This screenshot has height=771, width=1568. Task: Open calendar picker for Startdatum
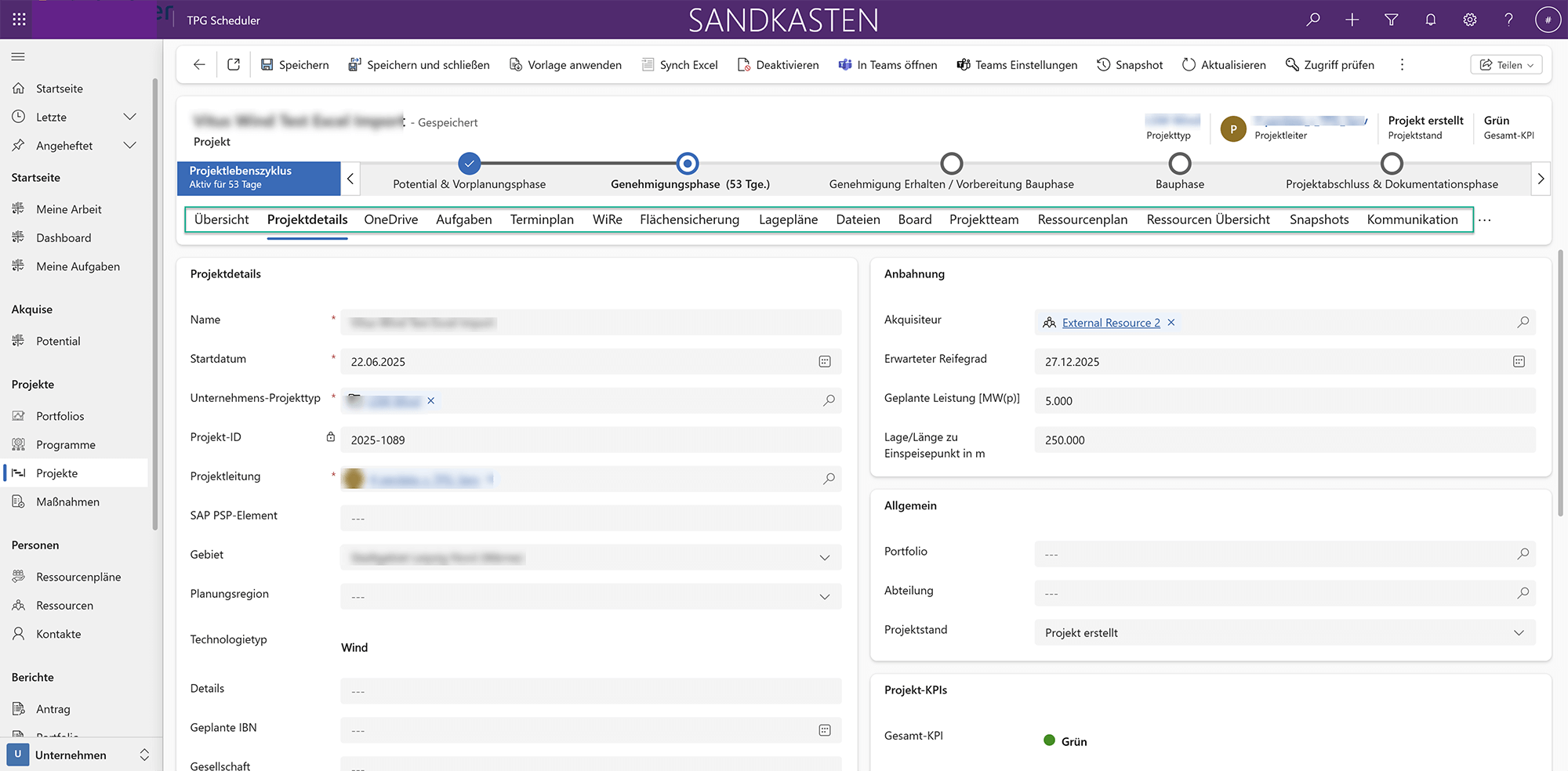(825, 361)
